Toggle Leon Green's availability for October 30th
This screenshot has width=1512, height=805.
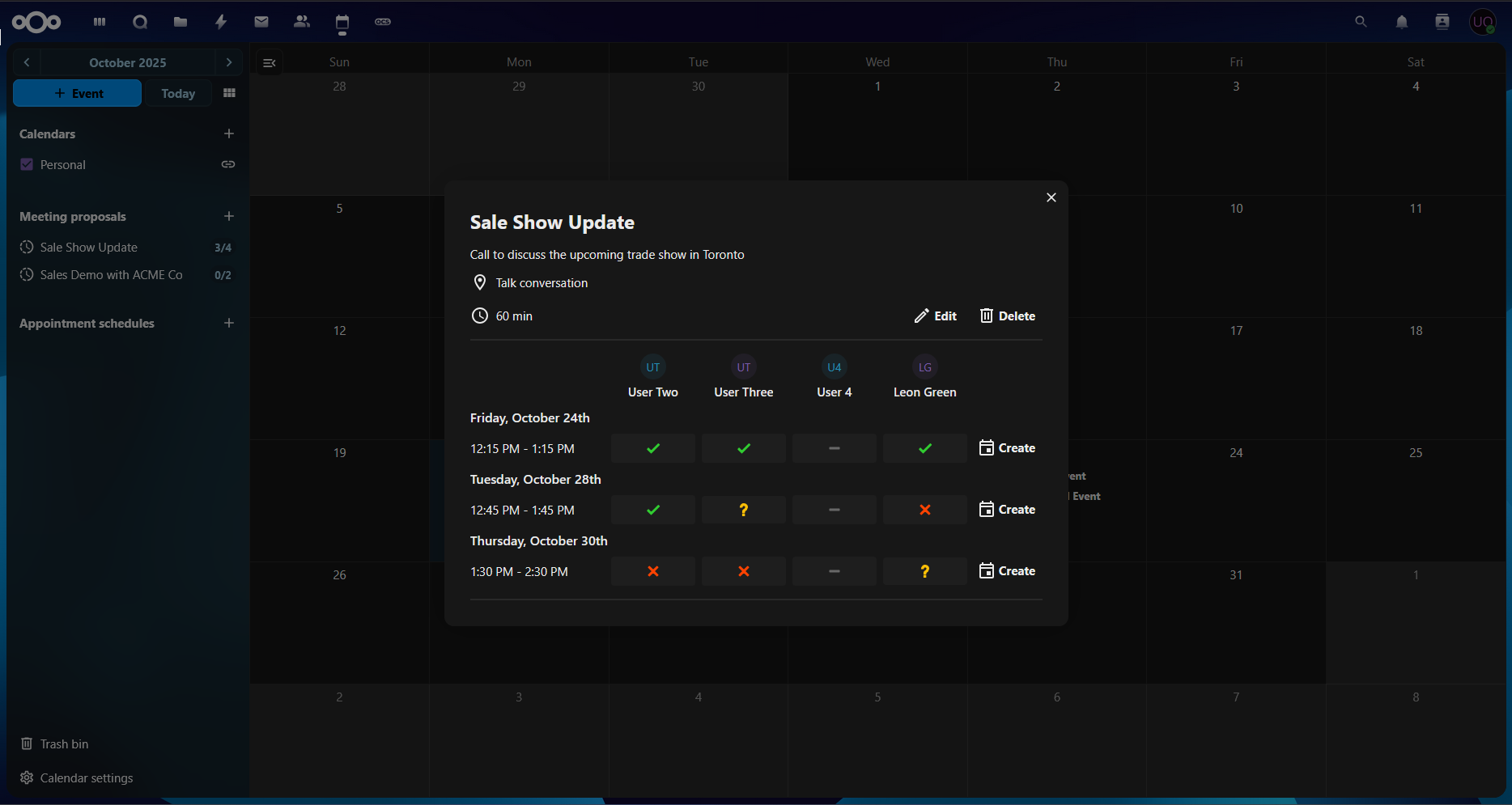click(924, 571)
